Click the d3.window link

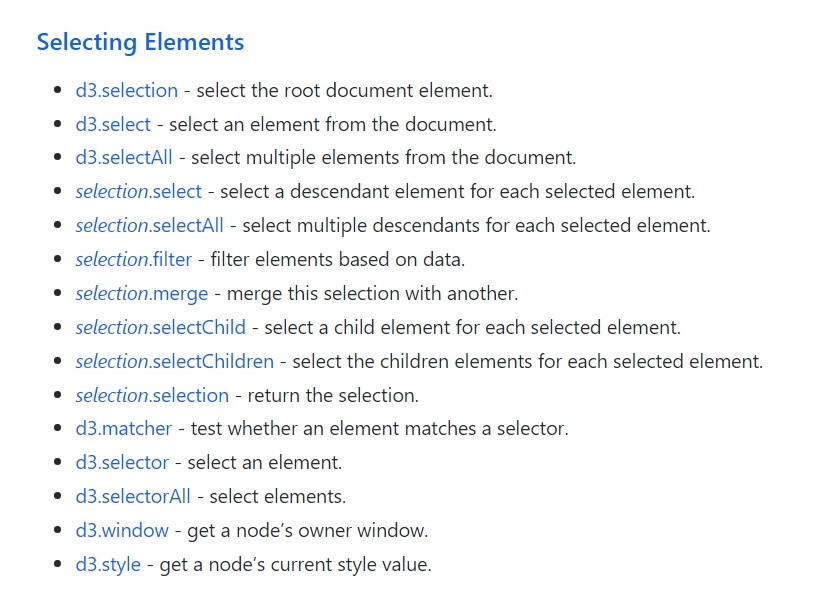pos(122,530)
